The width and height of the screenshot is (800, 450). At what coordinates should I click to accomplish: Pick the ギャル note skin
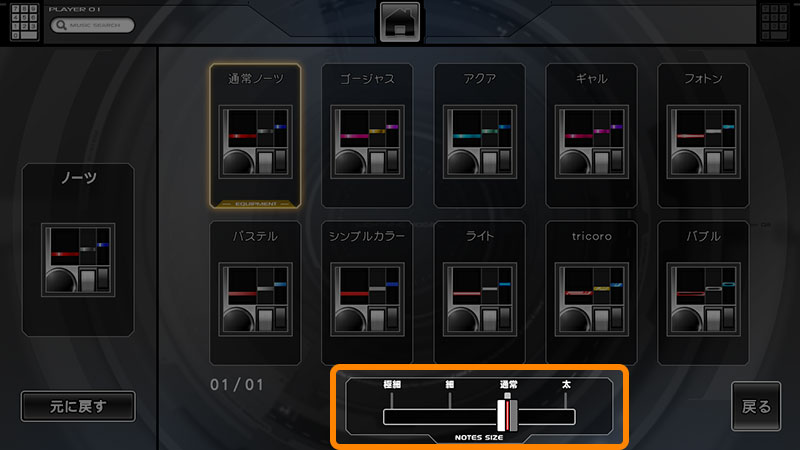(591, 136)
